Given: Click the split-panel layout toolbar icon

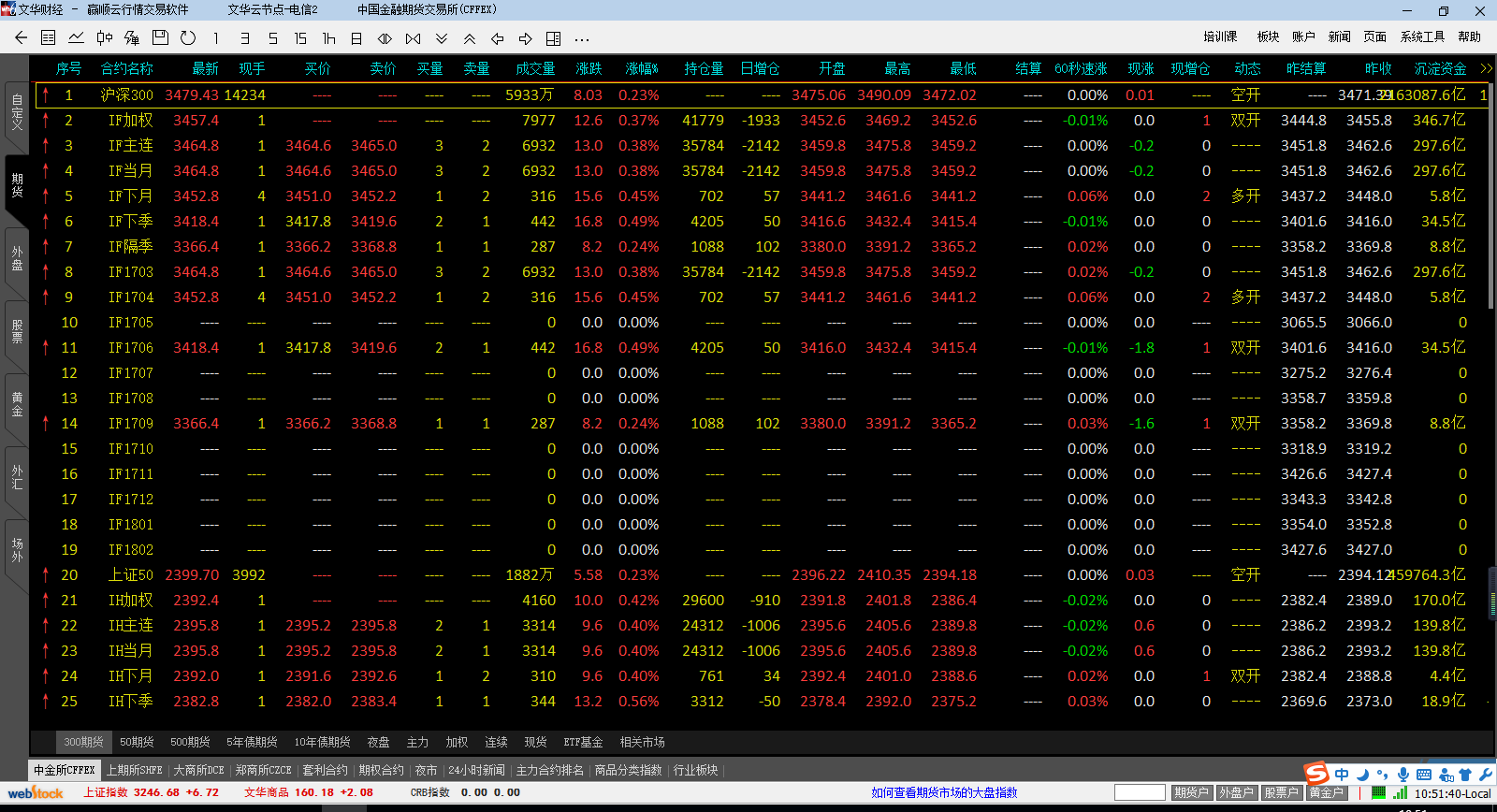Looking at the screenshot, I should click(x=553, y=38).
